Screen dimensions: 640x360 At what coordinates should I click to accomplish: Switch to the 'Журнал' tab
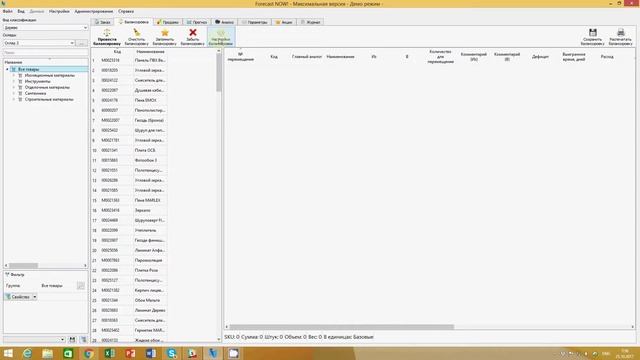(311, 22)
